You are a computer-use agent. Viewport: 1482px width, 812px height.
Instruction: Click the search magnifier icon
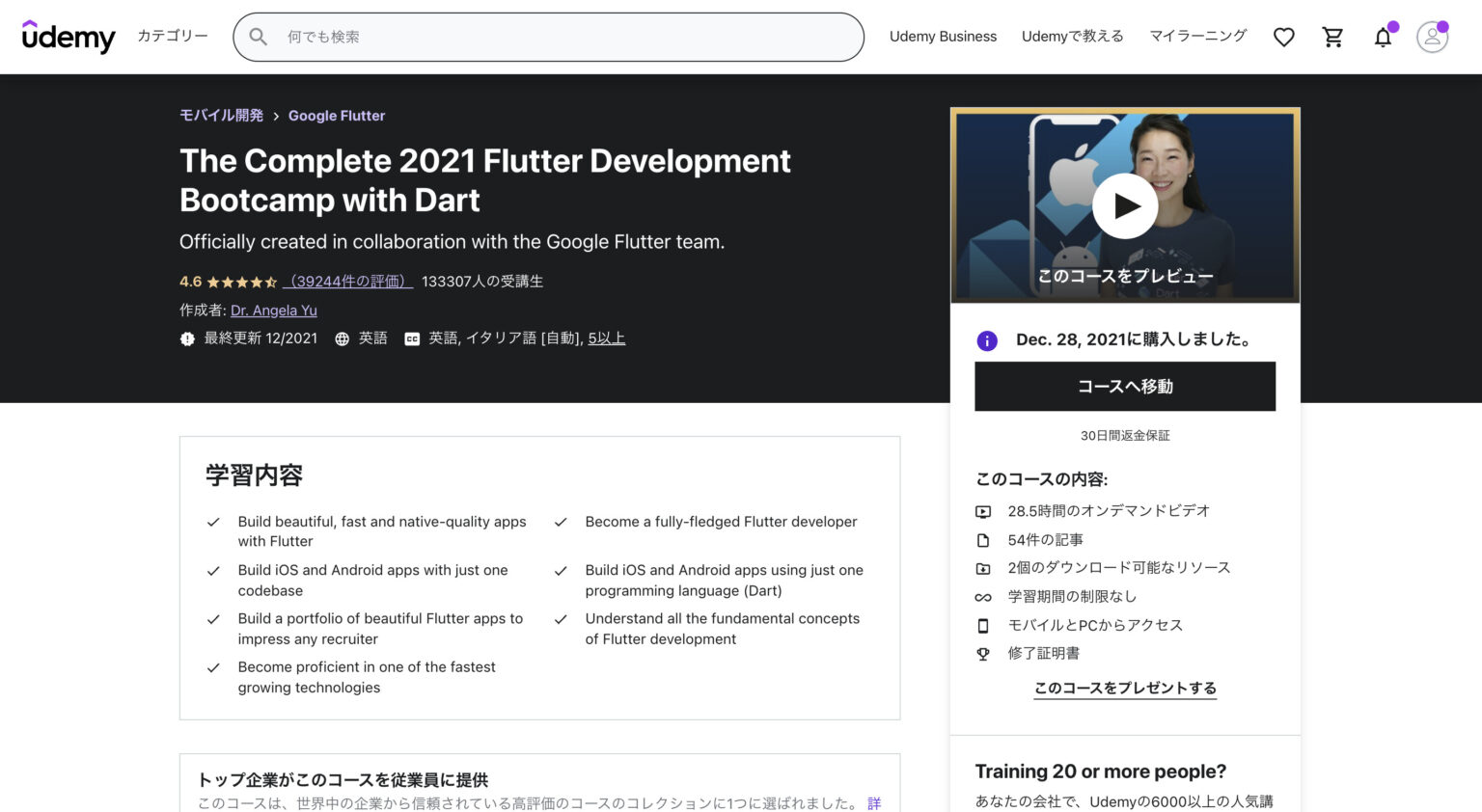258,36
